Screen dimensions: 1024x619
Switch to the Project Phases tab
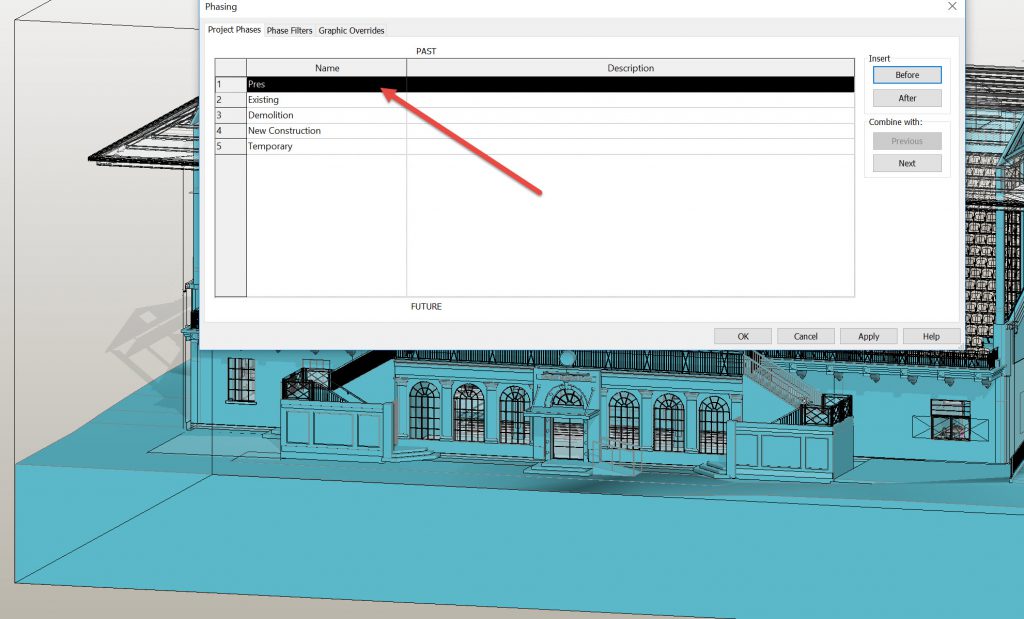click(x=234, y=30)
